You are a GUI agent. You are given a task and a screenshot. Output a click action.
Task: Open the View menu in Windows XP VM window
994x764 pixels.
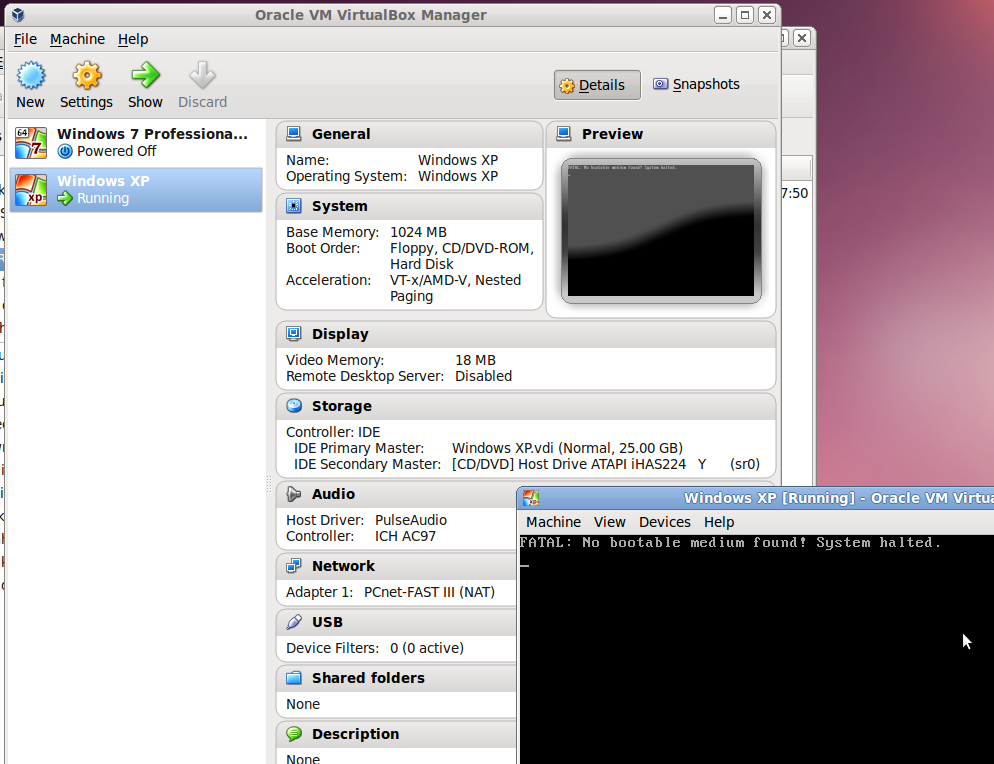(610, 522)
